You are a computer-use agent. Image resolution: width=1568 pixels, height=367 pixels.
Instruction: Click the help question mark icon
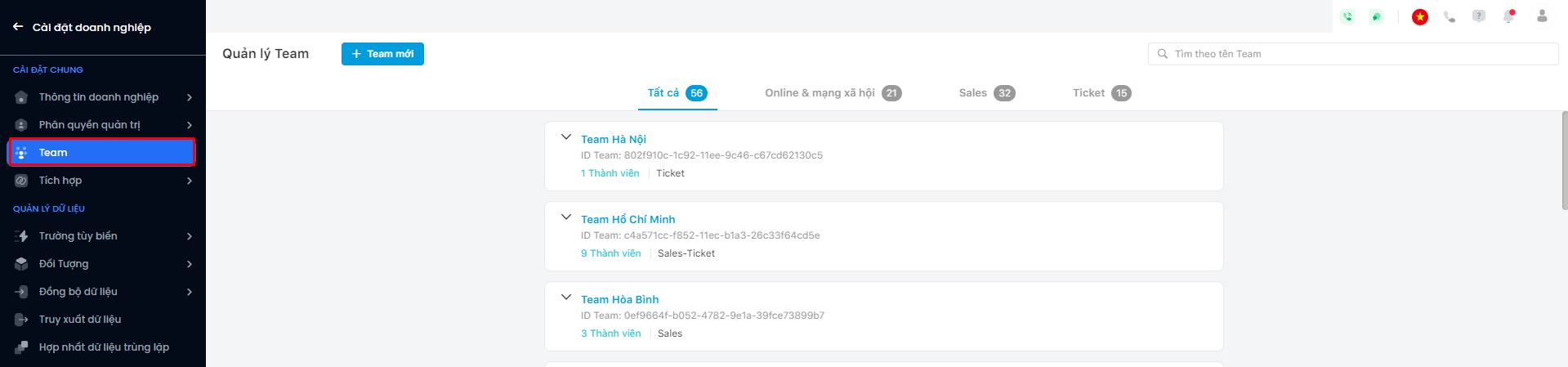(x=1479, y=16)
